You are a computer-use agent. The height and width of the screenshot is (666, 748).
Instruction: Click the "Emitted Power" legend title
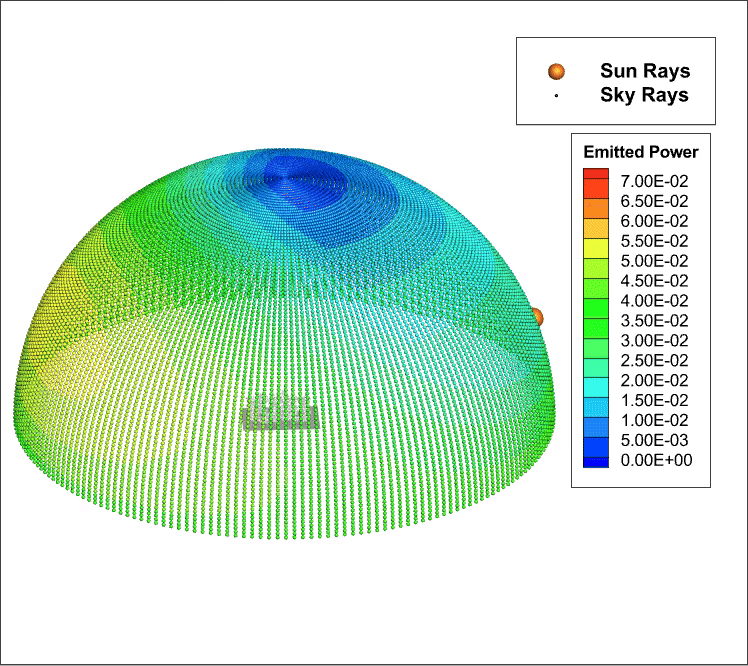(x=640, y=152)
